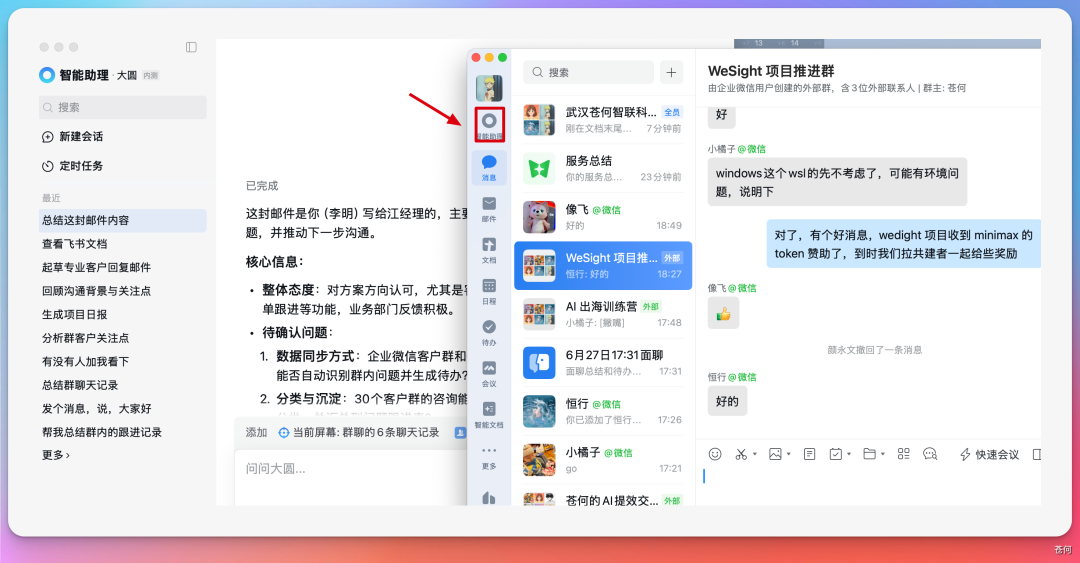Click the 问问大圆 input box
This screenshot has width=1080, height=563.
tap(351, 477)
